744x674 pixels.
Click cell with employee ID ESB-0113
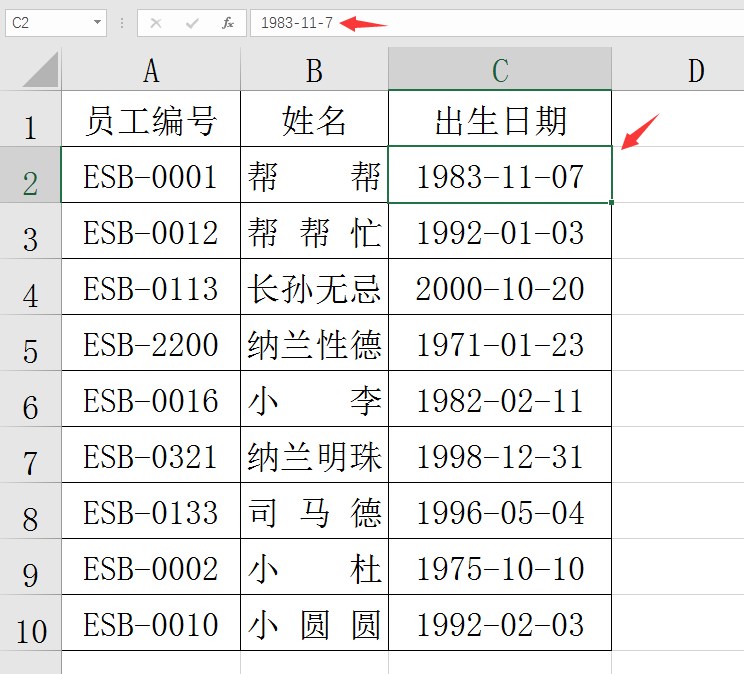pos(151,289)
